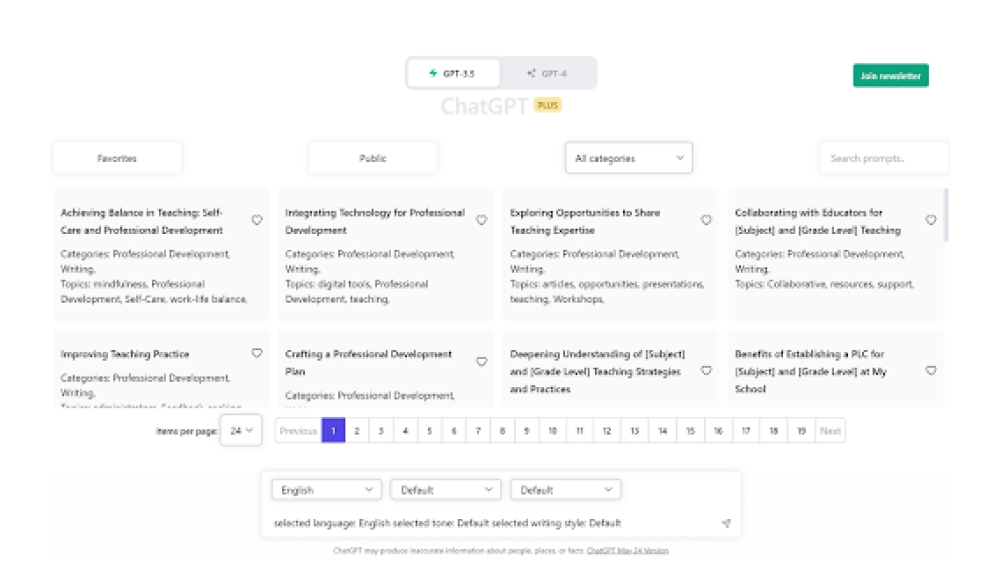Open the All categories dropdown

click(629, 158)
